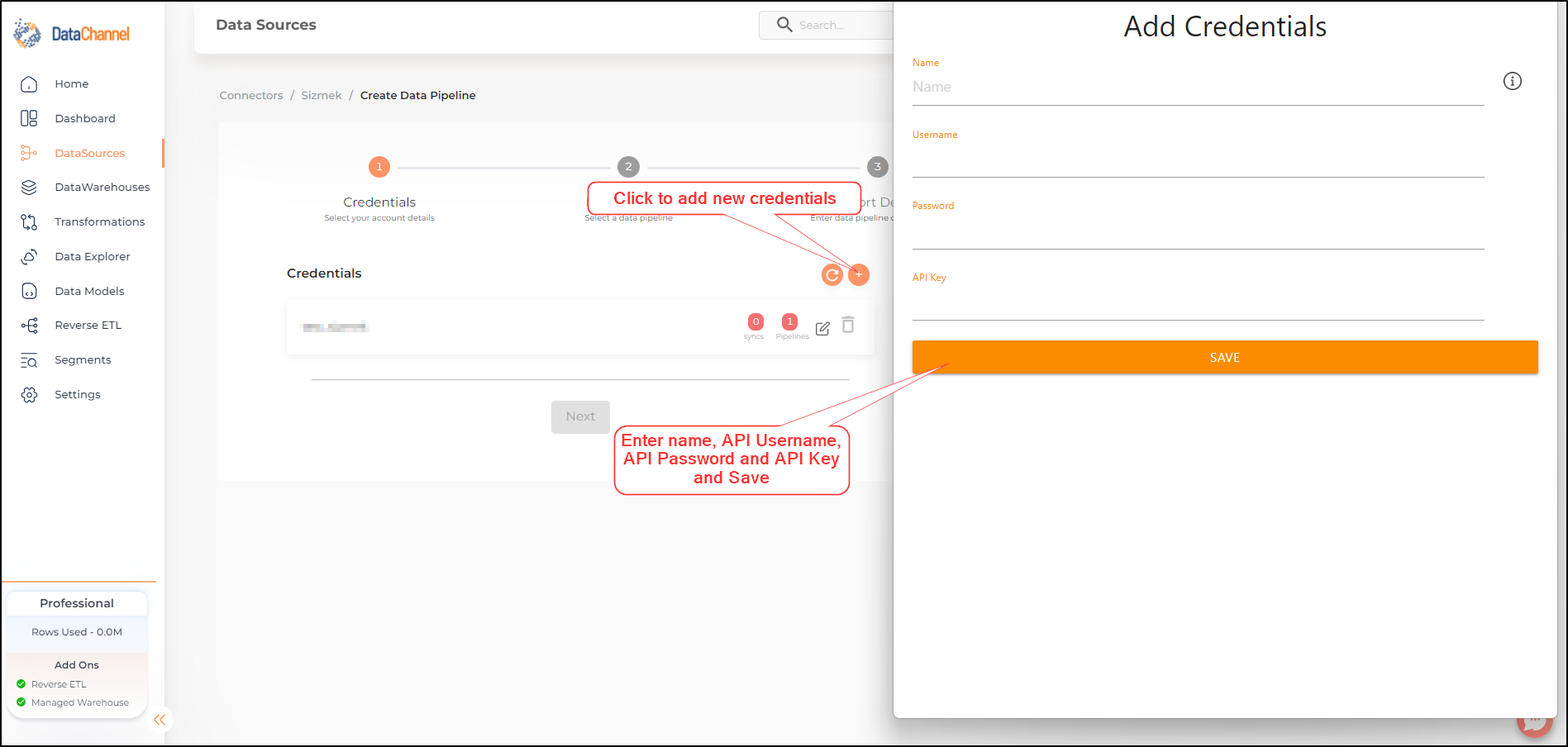Click Create Data Pipeline breadcrumb text
This screenshot has height=747, width=1568.
tap(418, 96)
